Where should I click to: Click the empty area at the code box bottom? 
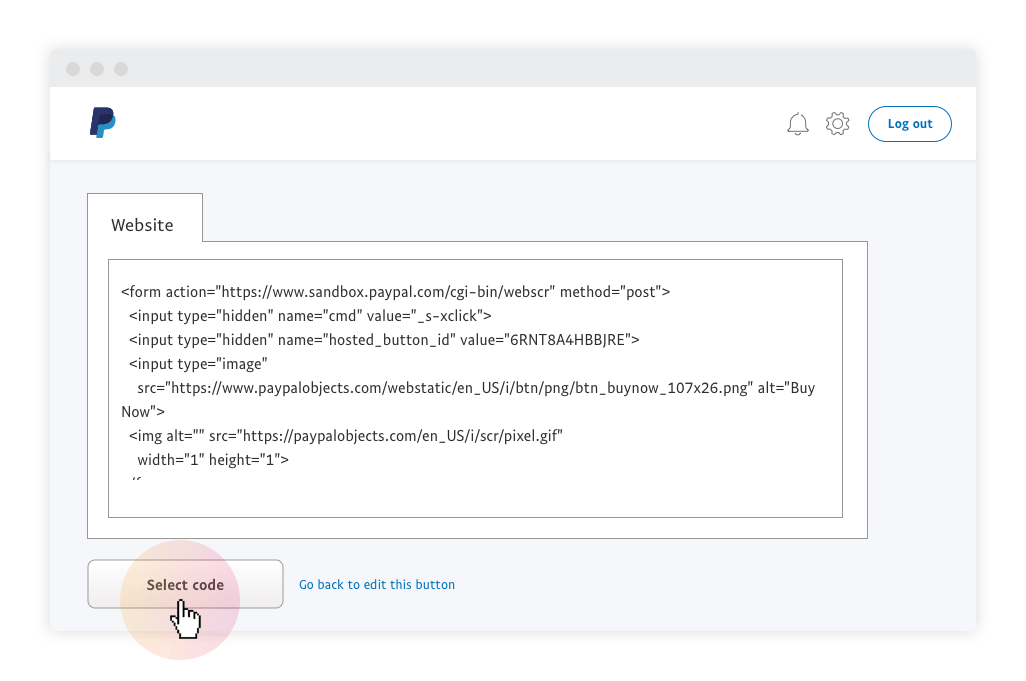475,498
